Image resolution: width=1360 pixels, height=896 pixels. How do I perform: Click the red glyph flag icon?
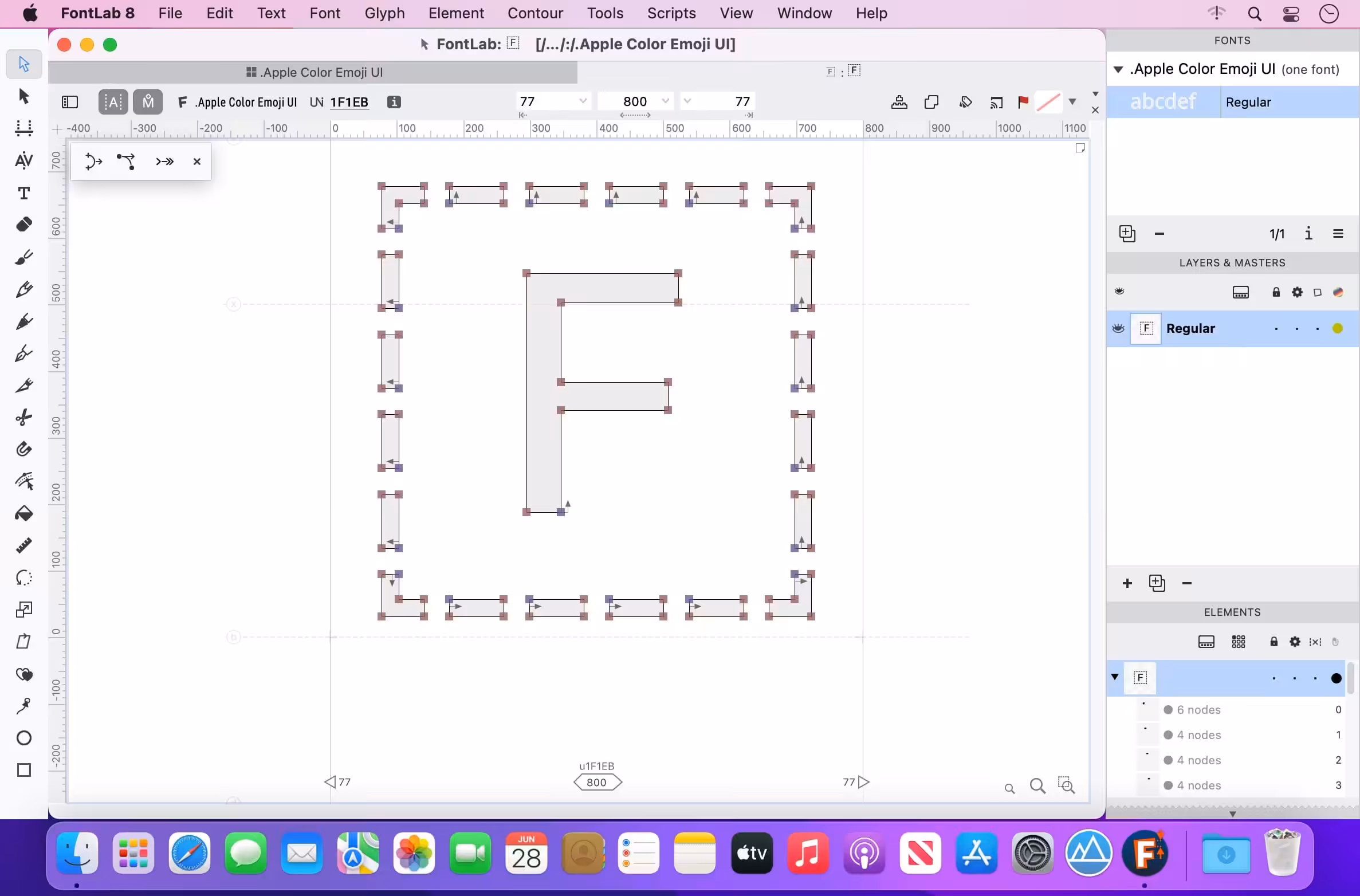1023,102
